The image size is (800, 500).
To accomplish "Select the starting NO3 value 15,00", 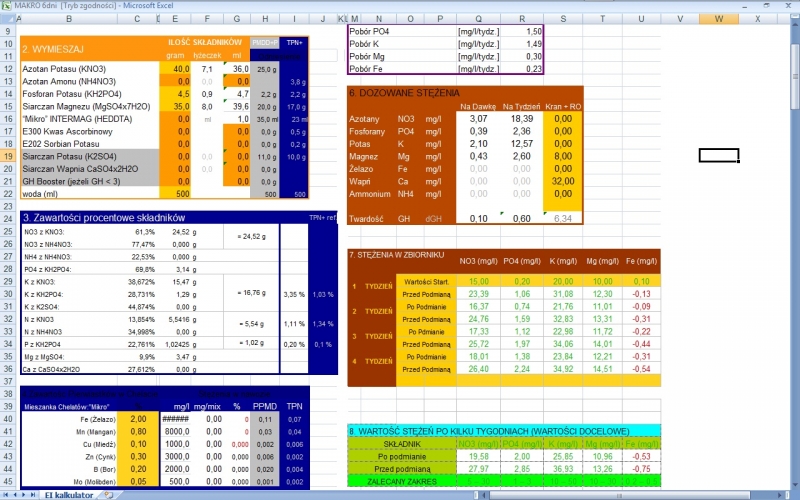I will pos(478,282).
